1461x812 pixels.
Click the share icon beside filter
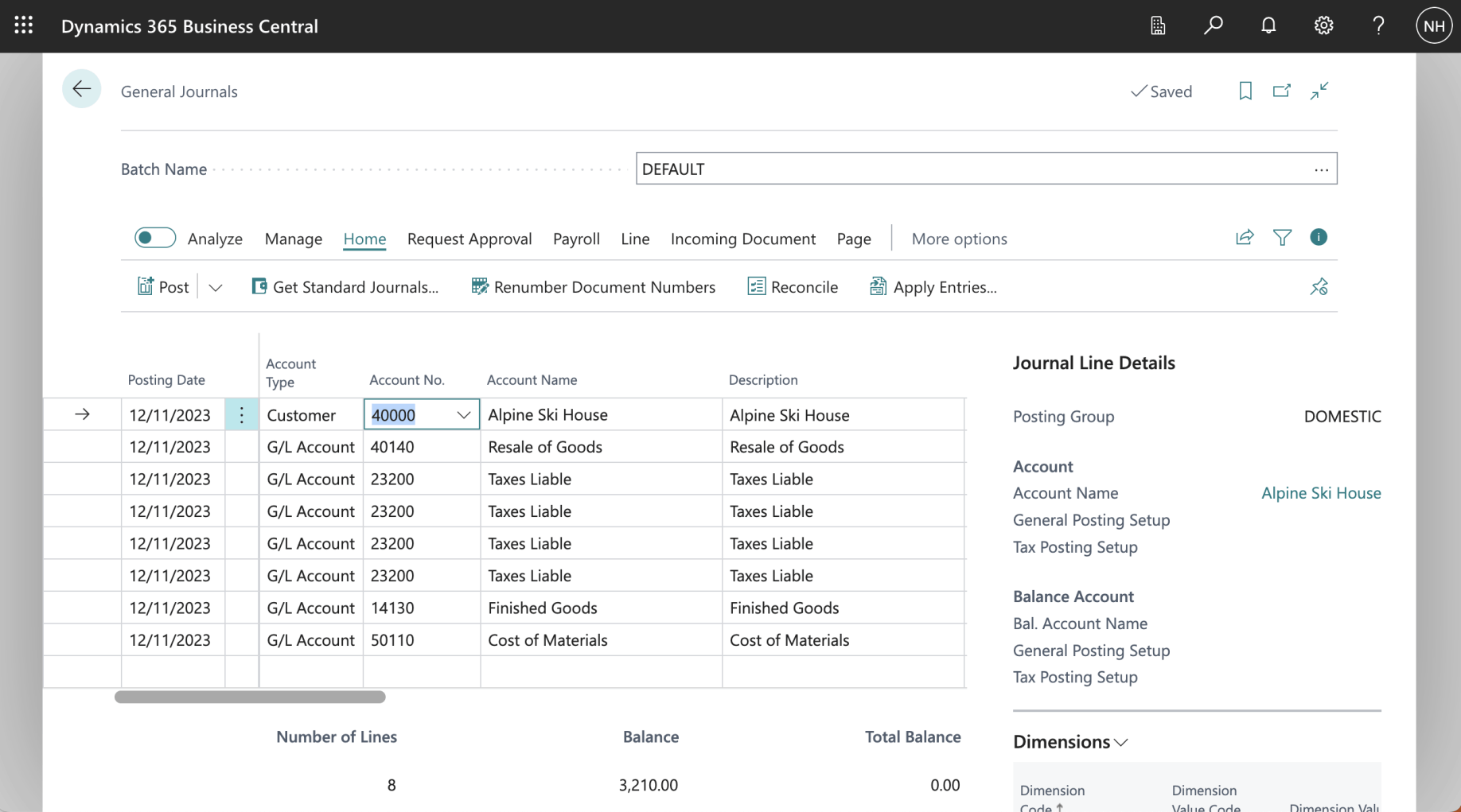point(1245,238)
